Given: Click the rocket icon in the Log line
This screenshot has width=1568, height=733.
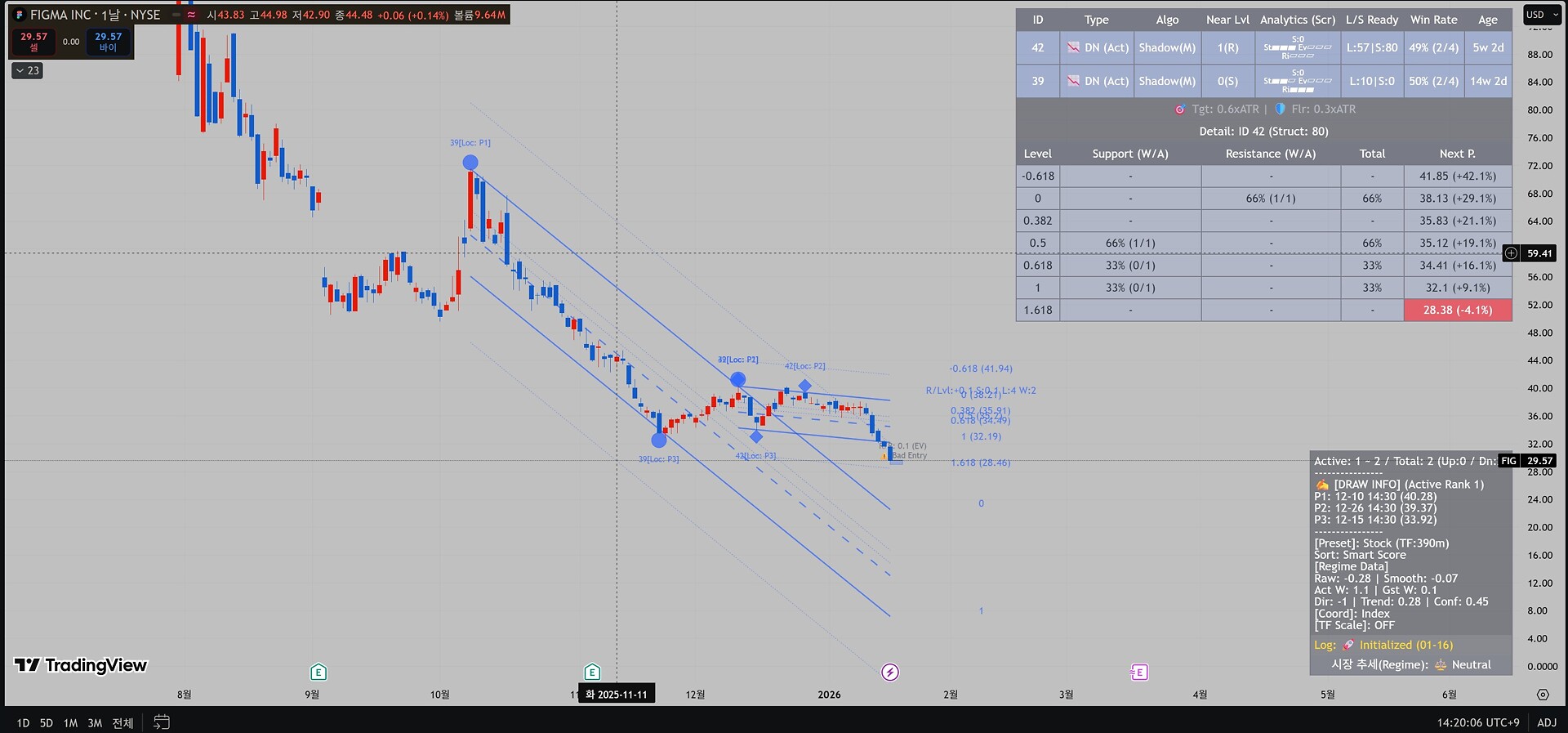Looking at the screenshot, I should 1348,645.
